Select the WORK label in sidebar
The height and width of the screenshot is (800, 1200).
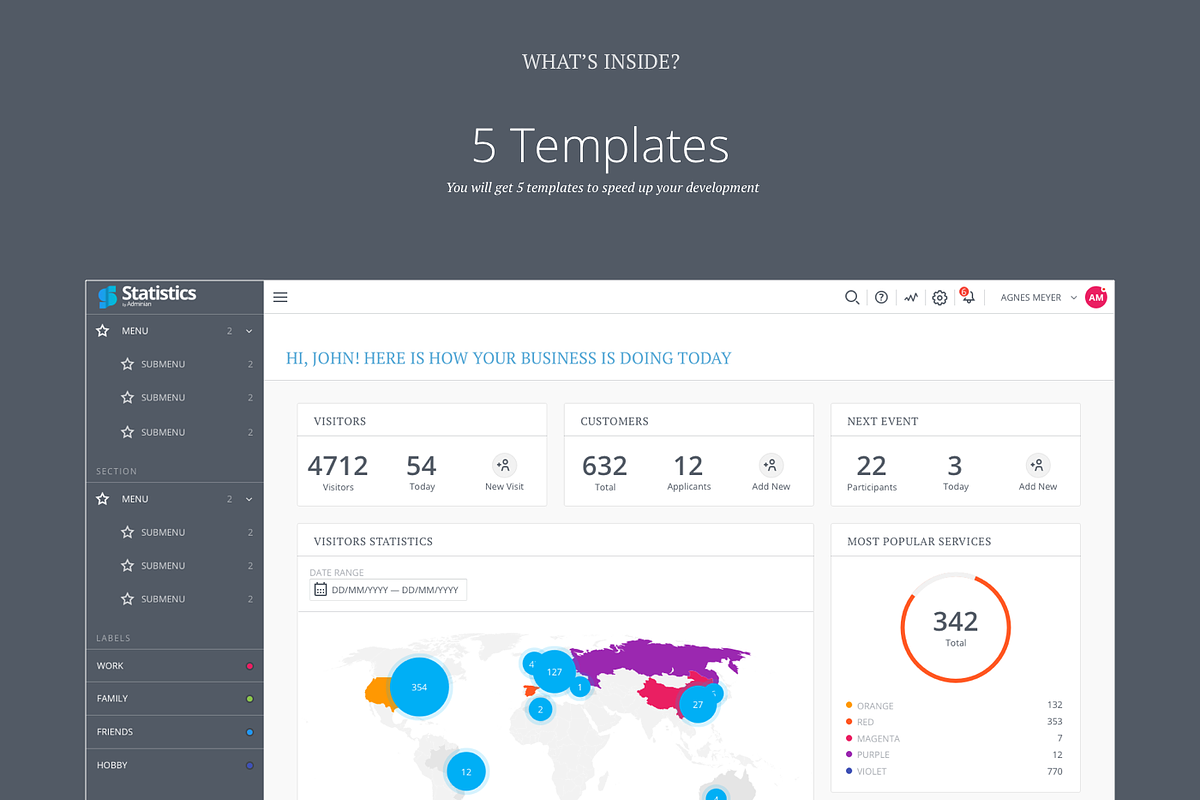110,666
